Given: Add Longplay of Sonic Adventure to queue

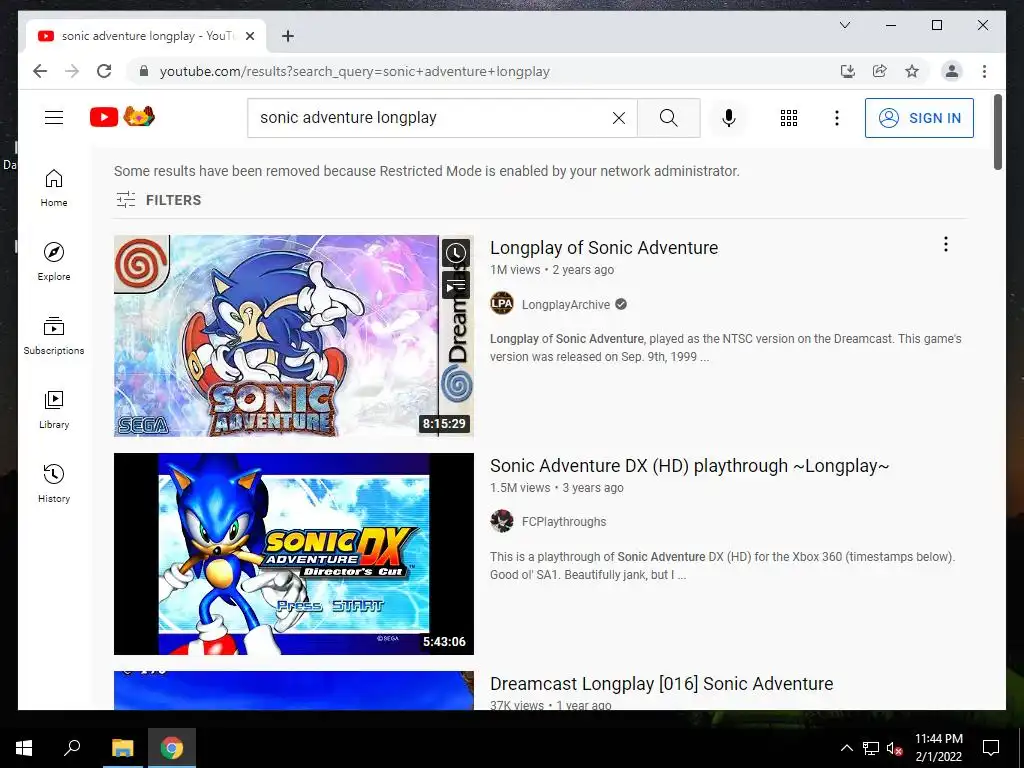Looking at the screenshot, I should point(456,285).
